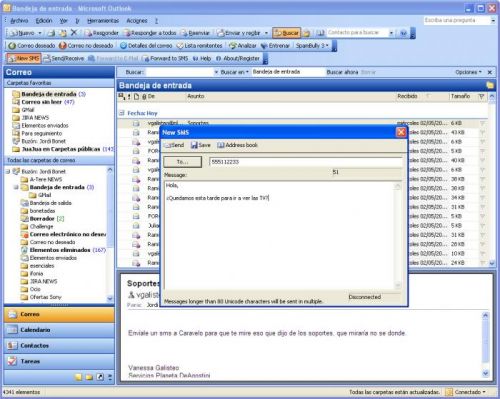Image resolution: width=500 pixels, height=399 pixels.
Task: Toggle the Buscar toolbar button
Action: (x=287, y=33)
